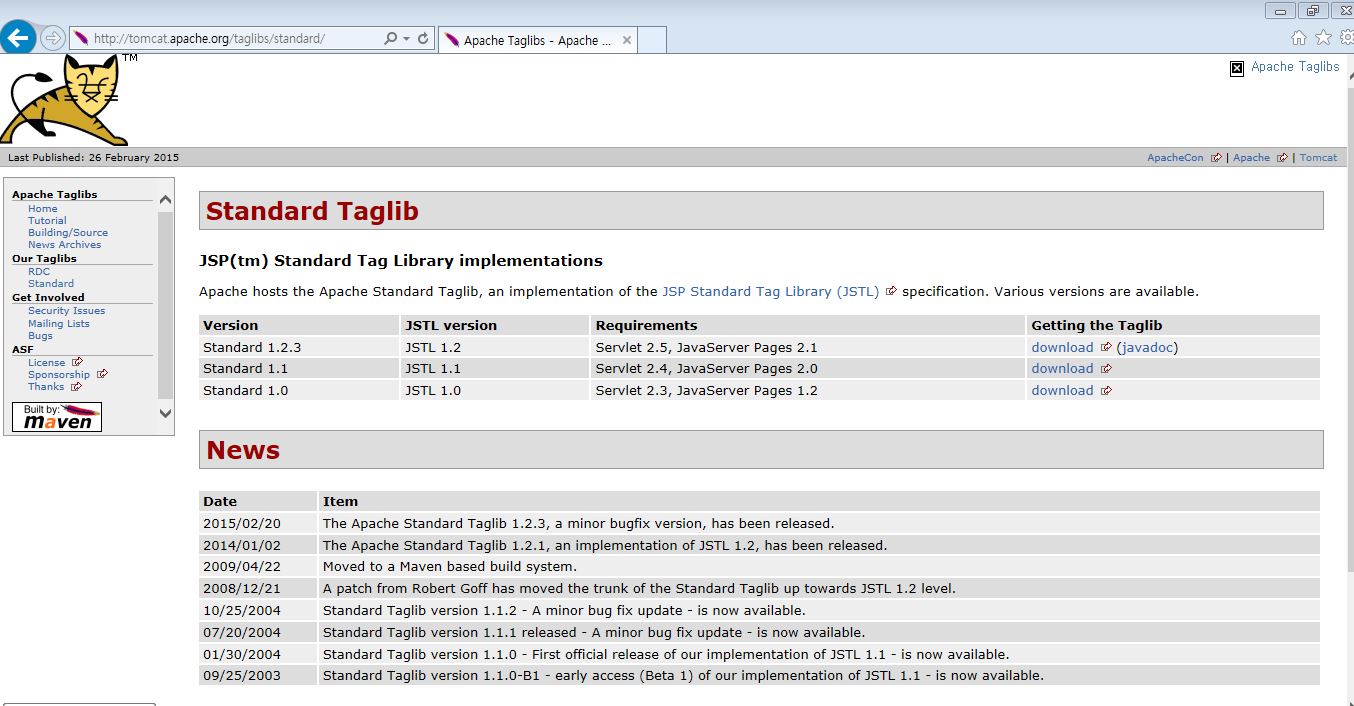This screenshot has height=706, width=1354.
Task: Click external icon beside Standard 1.2.3 download
Action: click(1106, 348)
